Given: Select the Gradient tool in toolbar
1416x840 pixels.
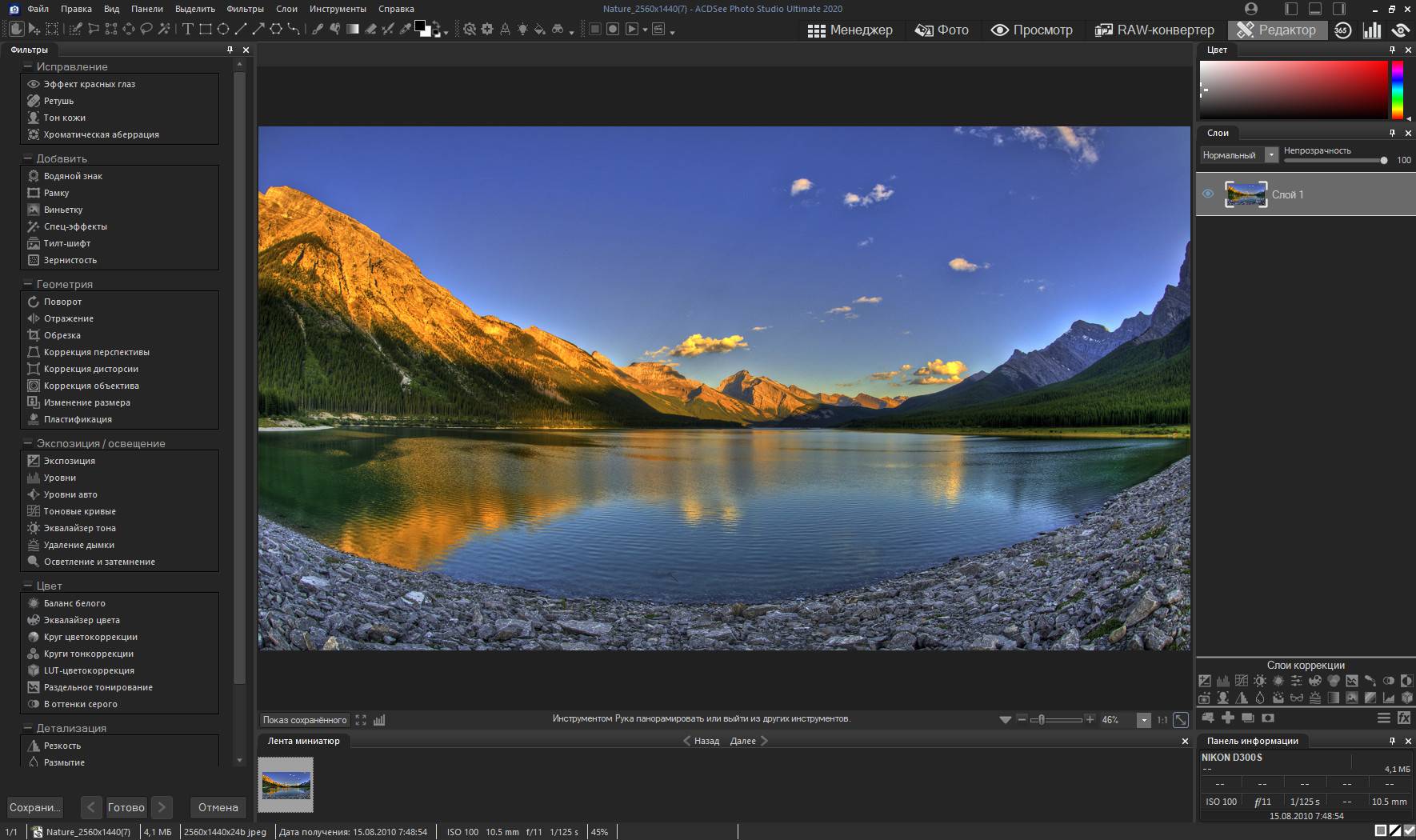Looking at the screenshot, I should pos(352,29).
